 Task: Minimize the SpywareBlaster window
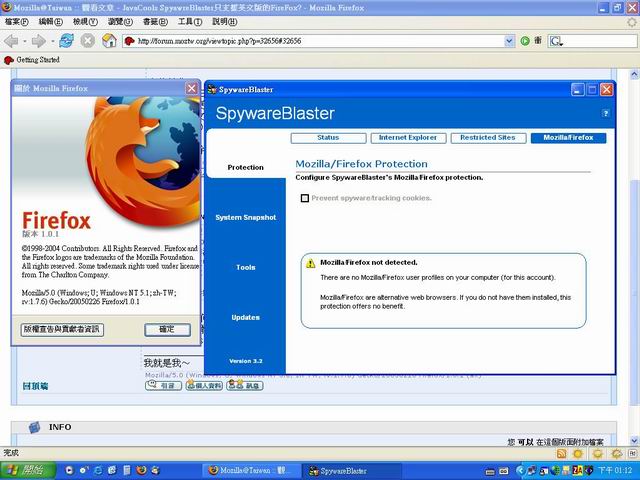click(577, 90)
